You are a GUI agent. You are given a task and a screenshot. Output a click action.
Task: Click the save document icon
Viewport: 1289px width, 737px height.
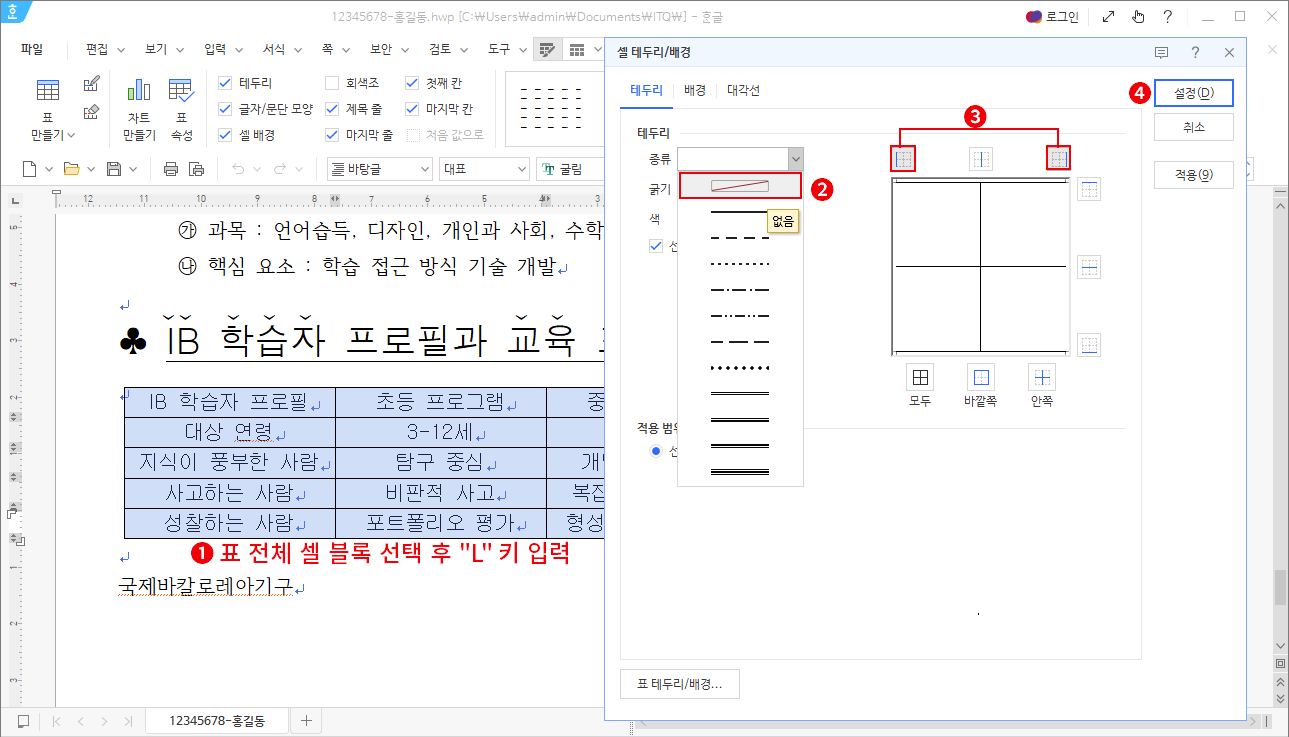pos(113,168)
